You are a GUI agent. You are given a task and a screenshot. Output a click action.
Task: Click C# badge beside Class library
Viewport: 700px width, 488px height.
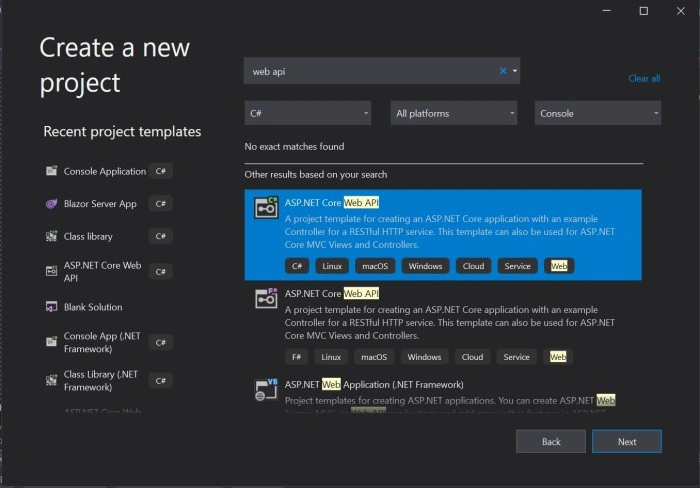pyautogui.click(x=161, y=236)
